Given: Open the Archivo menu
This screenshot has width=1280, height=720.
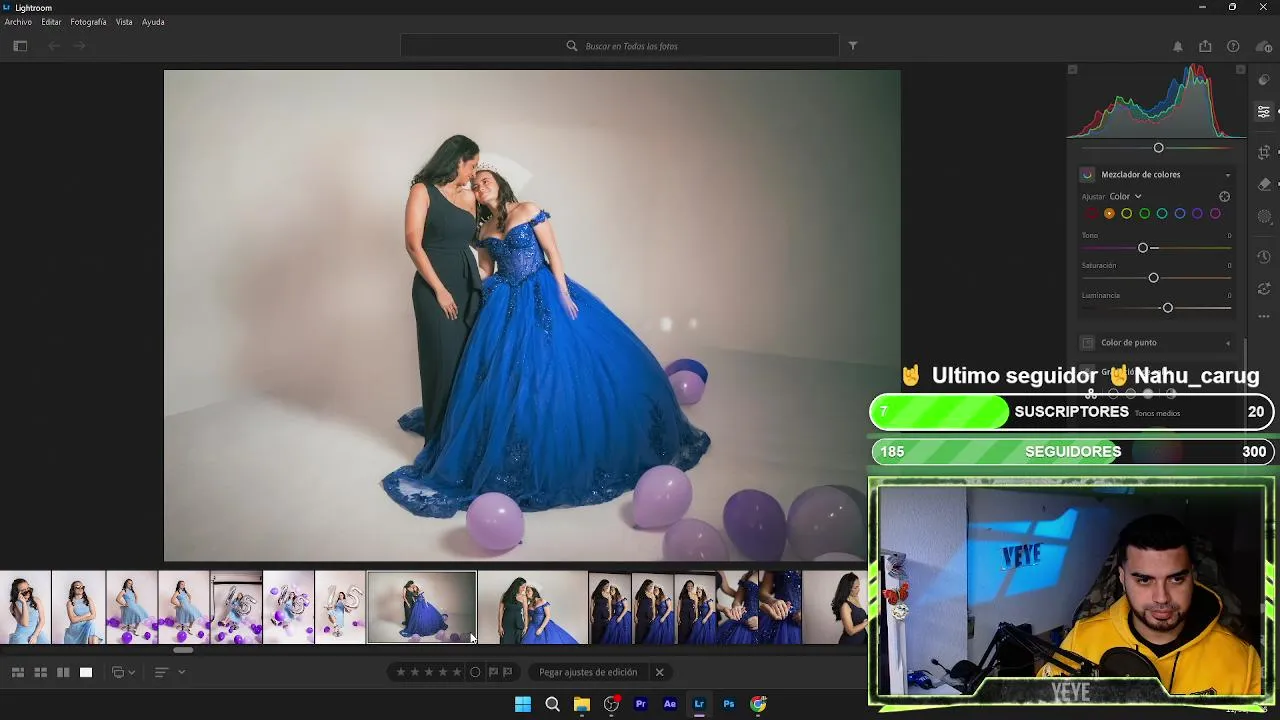Looking at the screenshot, I should (x=18, y=22).
